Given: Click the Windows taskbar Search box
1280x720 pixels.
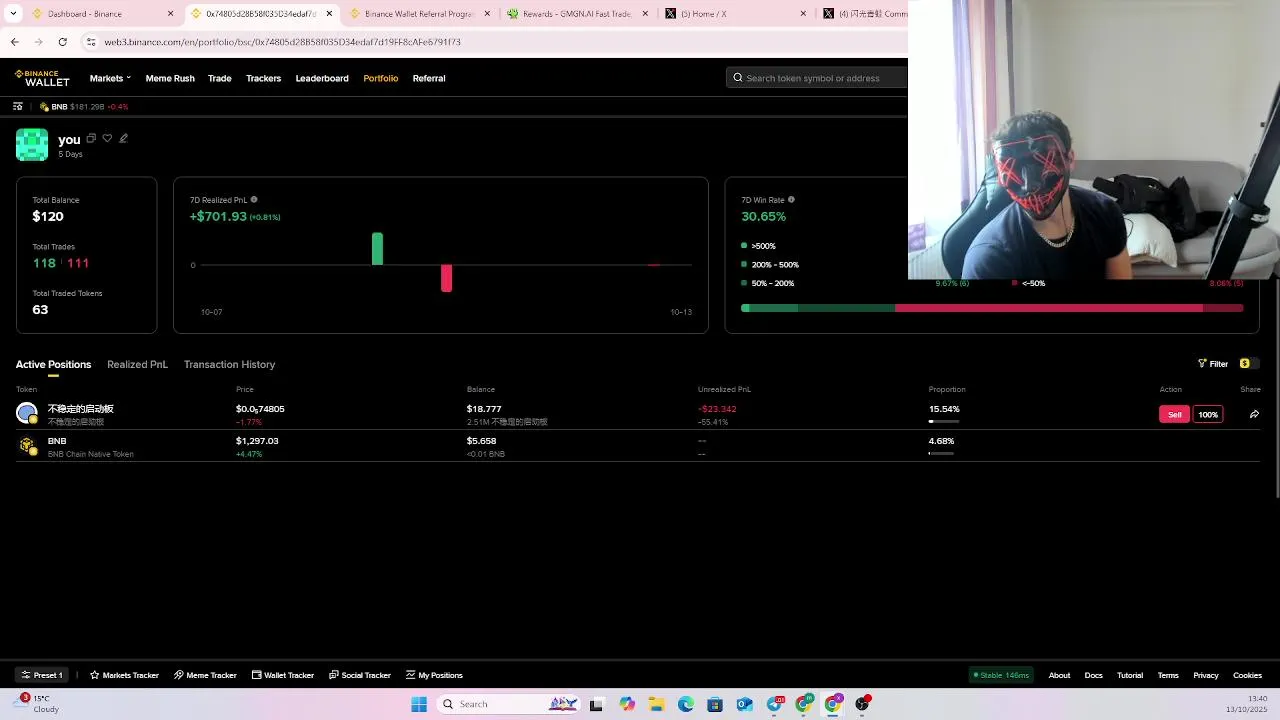Looking at the screenshot, I should 509,704.
